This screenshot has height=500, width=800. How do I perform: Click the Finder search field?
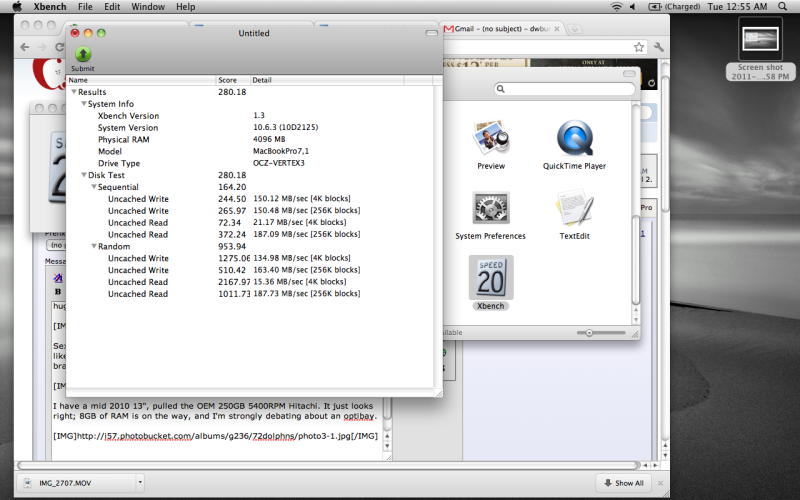565,89
